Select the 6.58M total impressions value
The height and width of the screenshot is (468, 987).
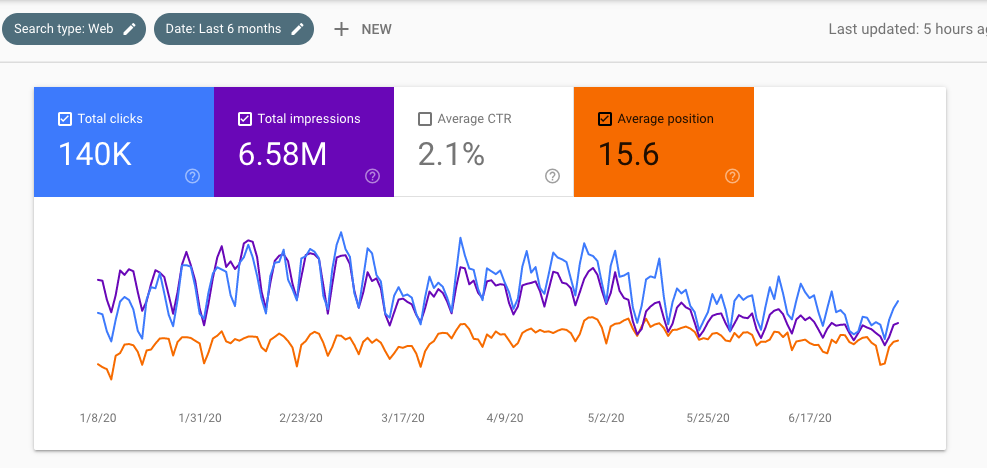click(283, 154)
